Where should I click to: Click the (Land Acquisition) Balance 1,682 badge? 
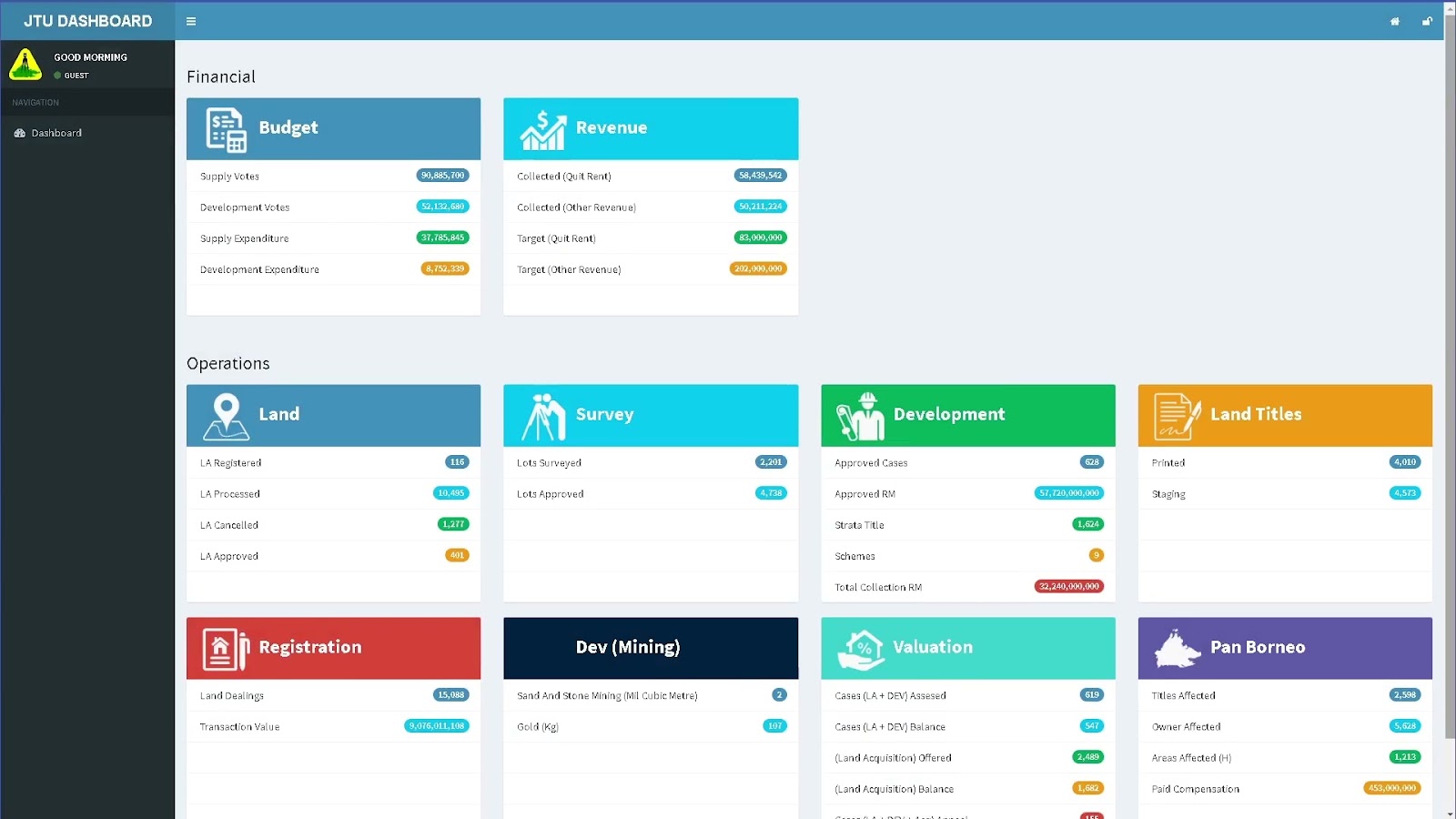(x=1087, y=788)
